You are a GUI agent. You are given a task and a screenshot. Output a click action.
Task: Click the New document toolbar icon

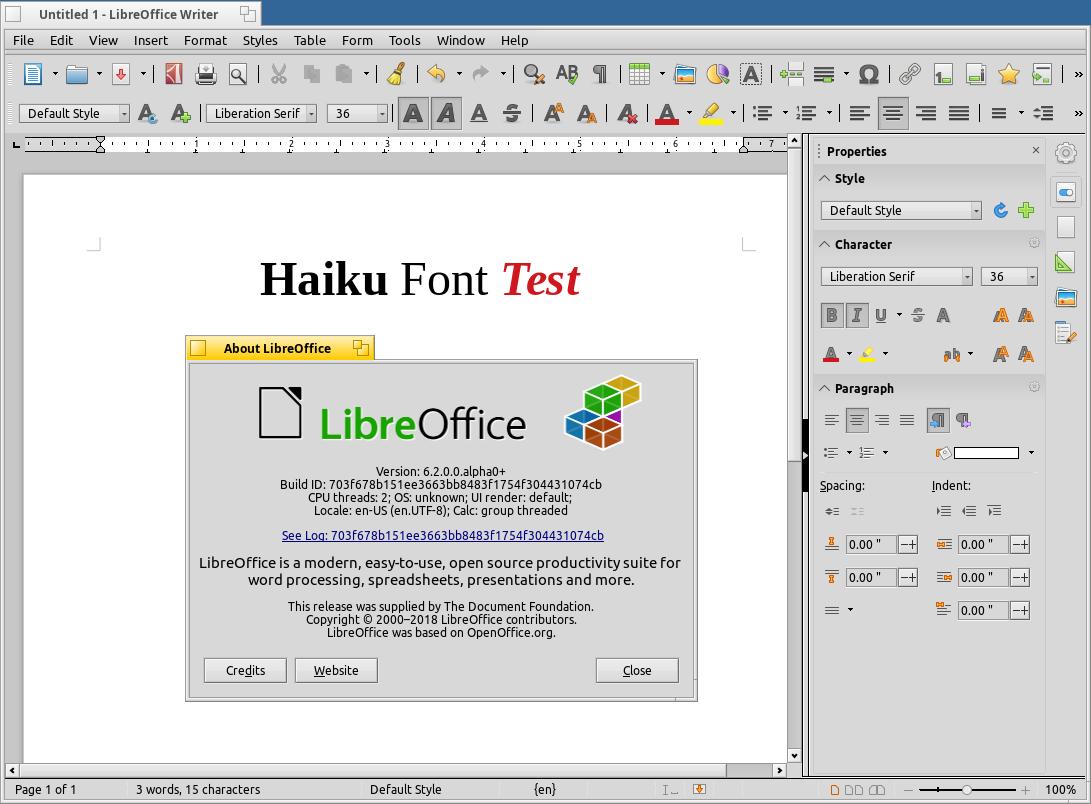[x=33, y=74]
